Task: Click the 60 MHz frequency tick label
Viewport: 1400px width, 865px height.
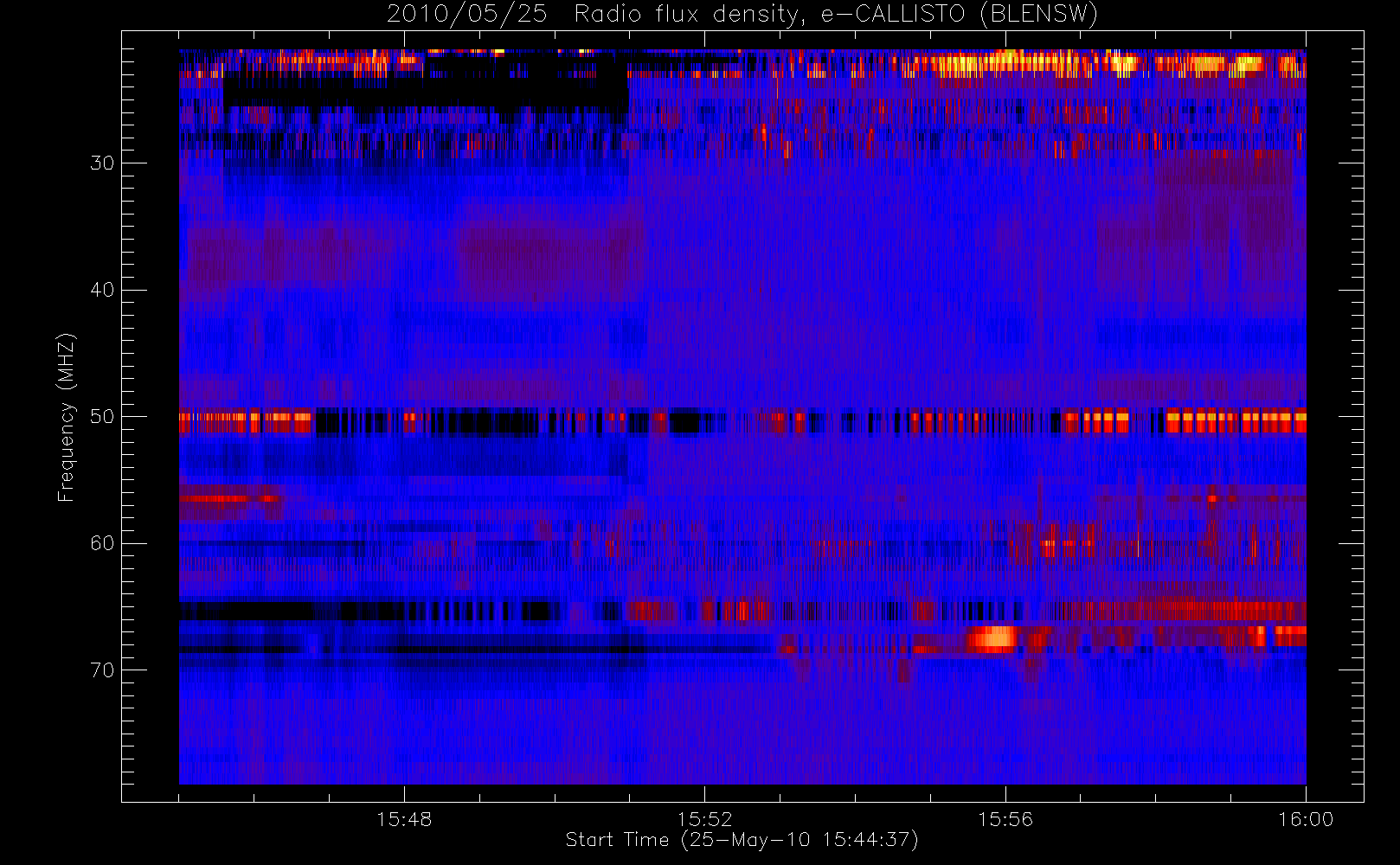Action: [x=102, y=543]
